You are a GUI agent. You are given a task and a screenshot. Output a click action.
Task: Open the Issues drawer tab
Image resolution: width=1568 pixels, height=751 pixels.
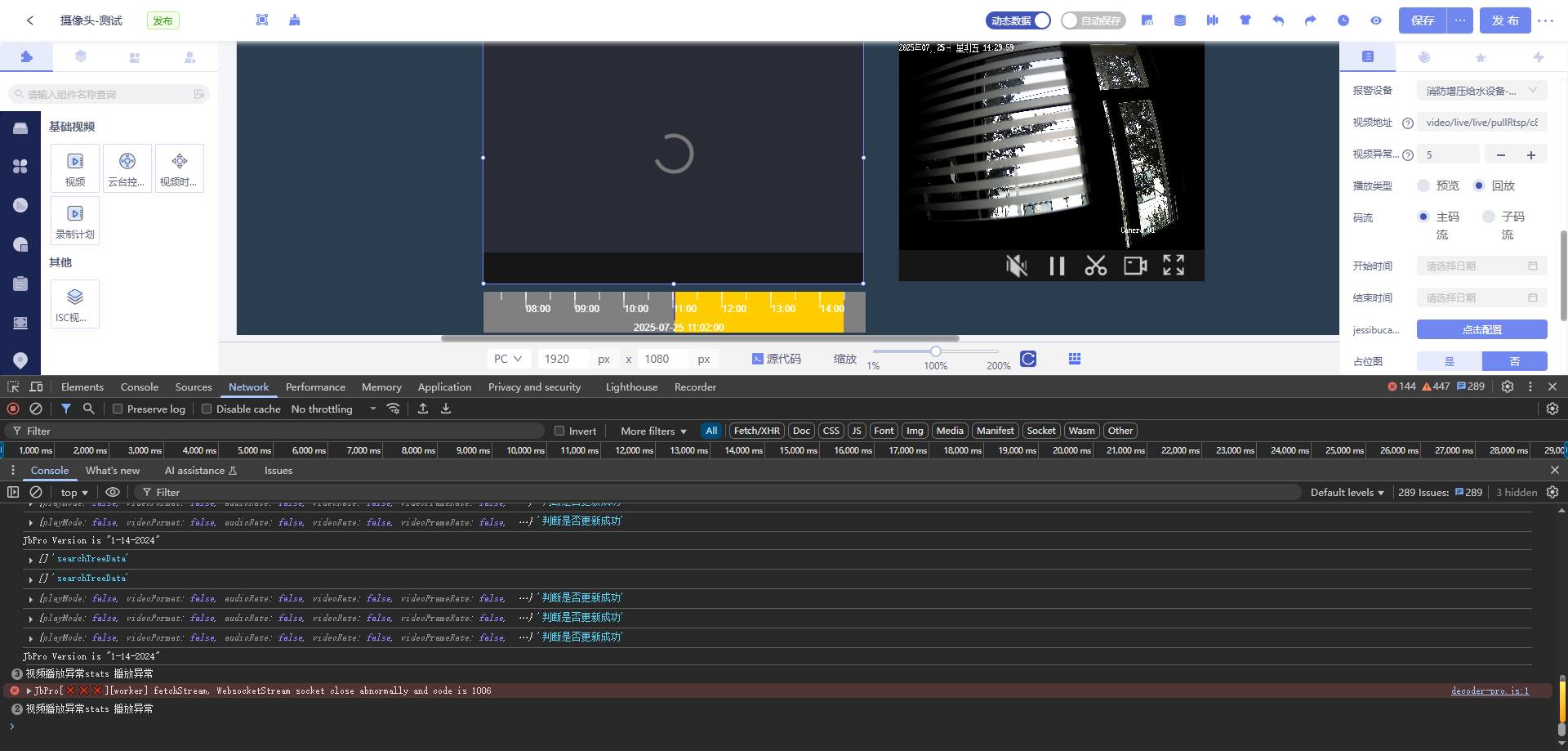click(x=278, y=470)
